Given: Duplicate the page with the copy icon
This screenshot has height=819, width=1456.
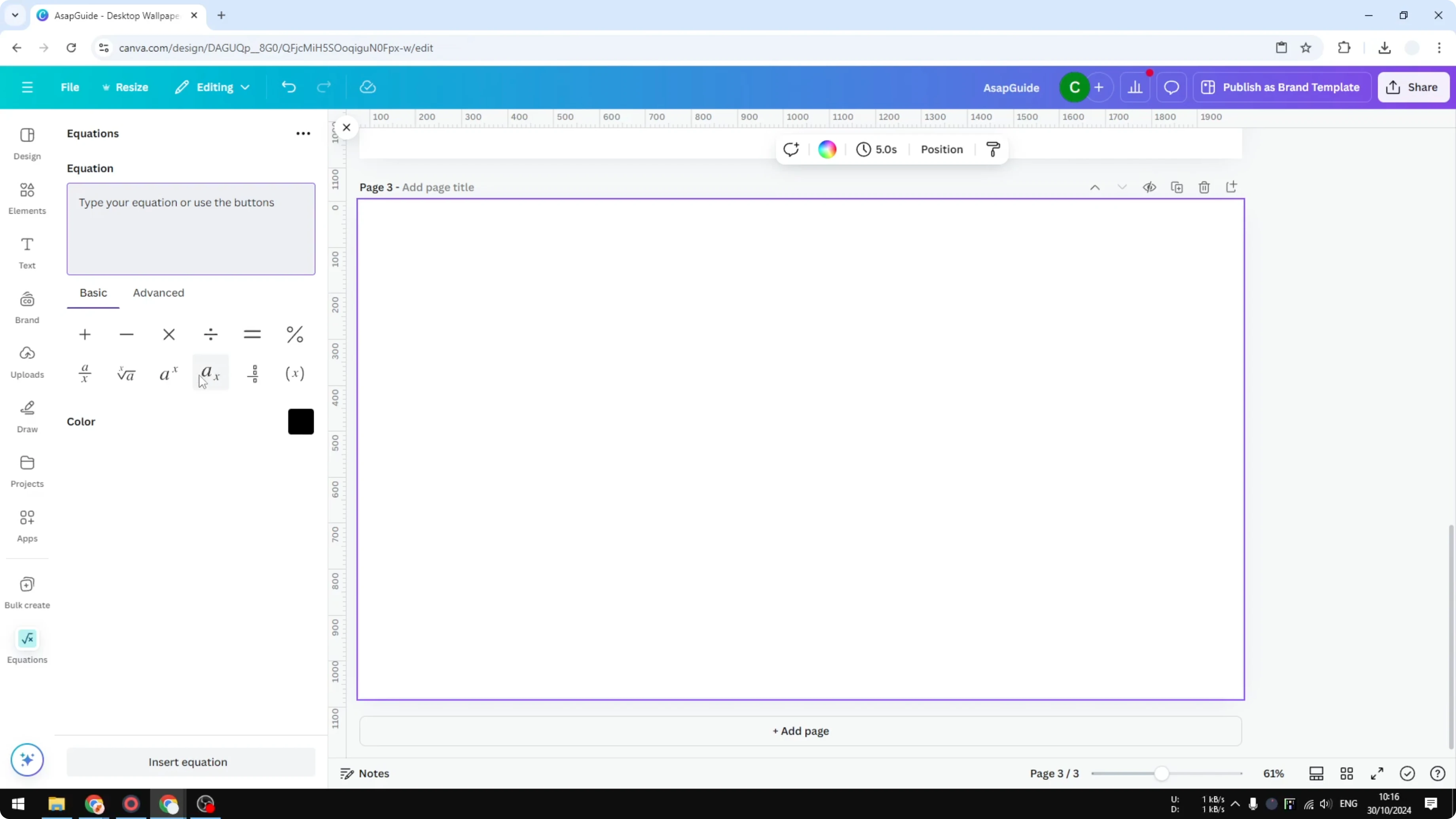Looking at the screenshot, I should pos(1177,187).
